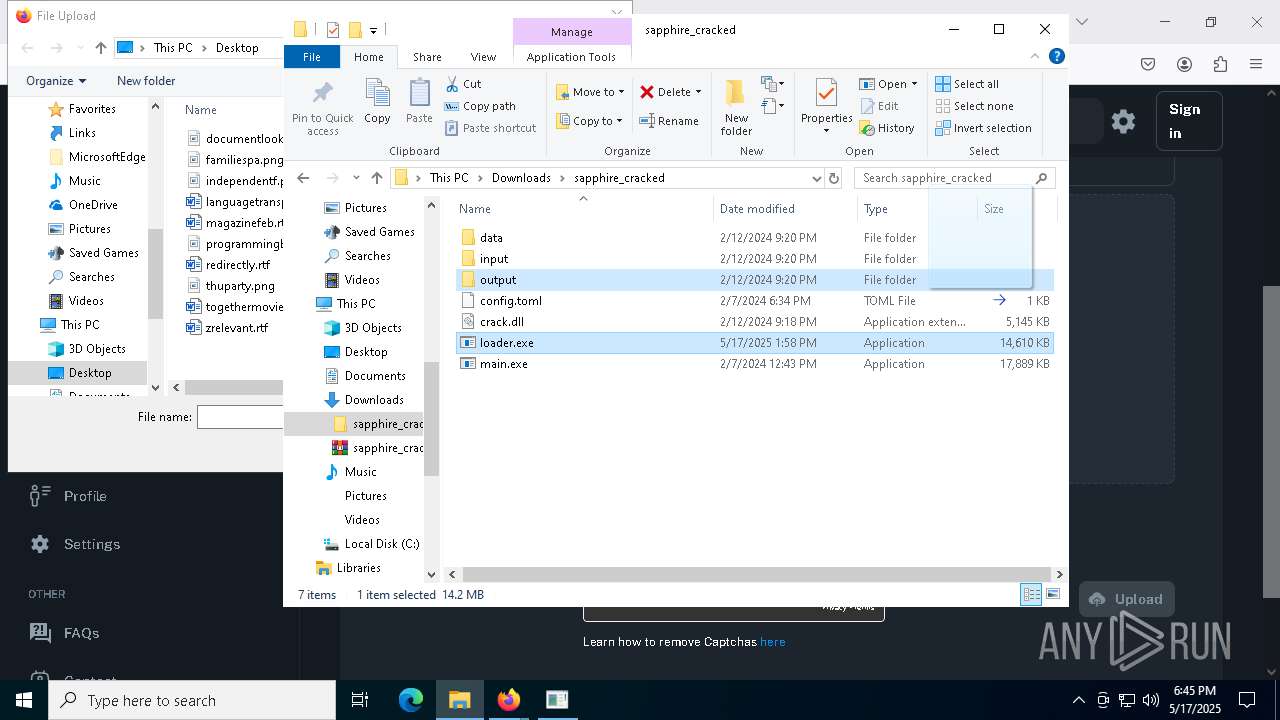Screen dimensions: 1280x720
Task: Click the here captcha link
Action: (772, 642)
